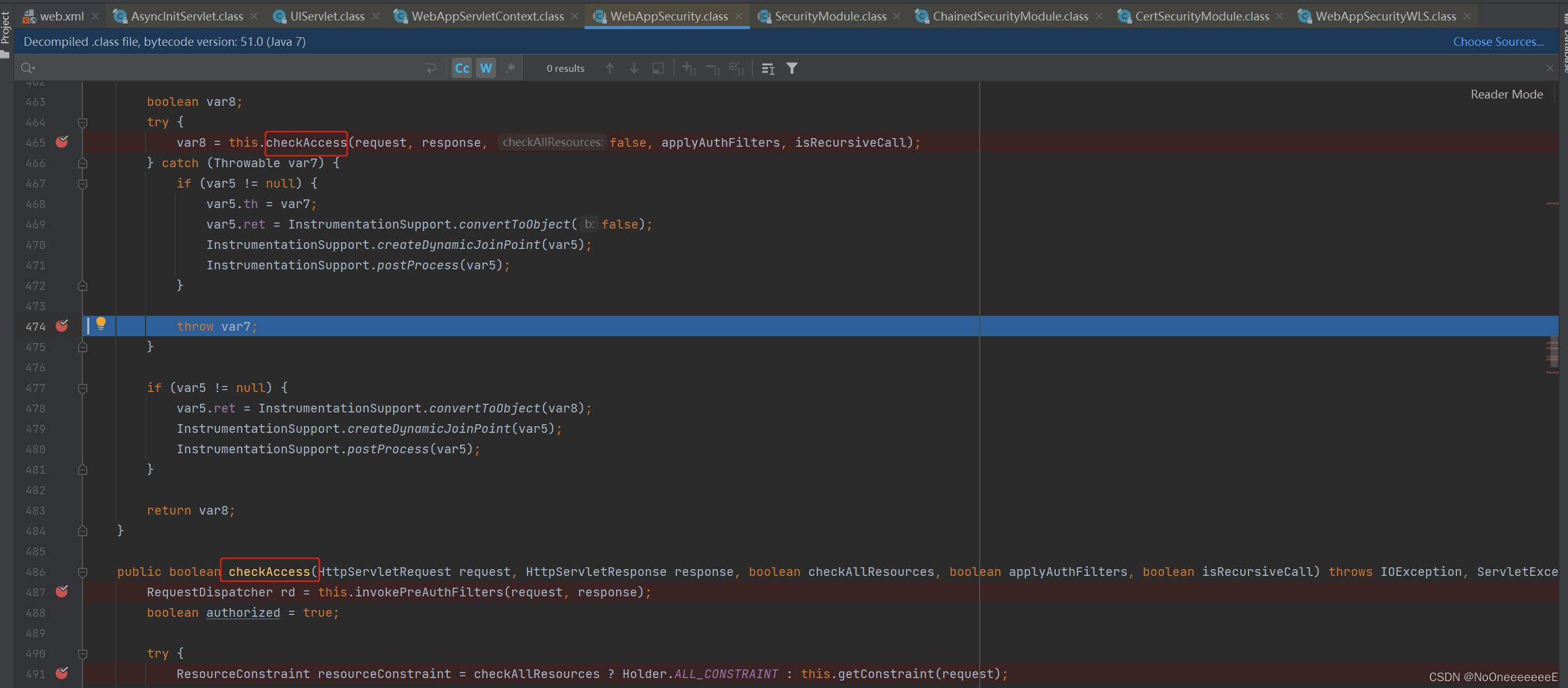1568x688 pixels.
Task: Click postProcess call on line 471
Action: (417, 265)
